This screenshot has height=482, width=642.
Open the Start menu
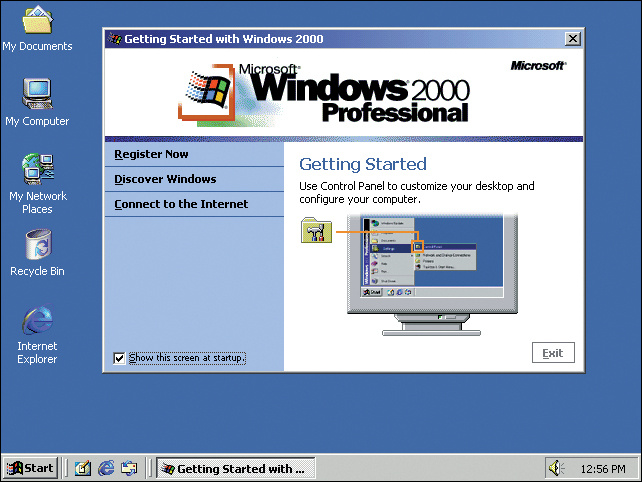30,468
